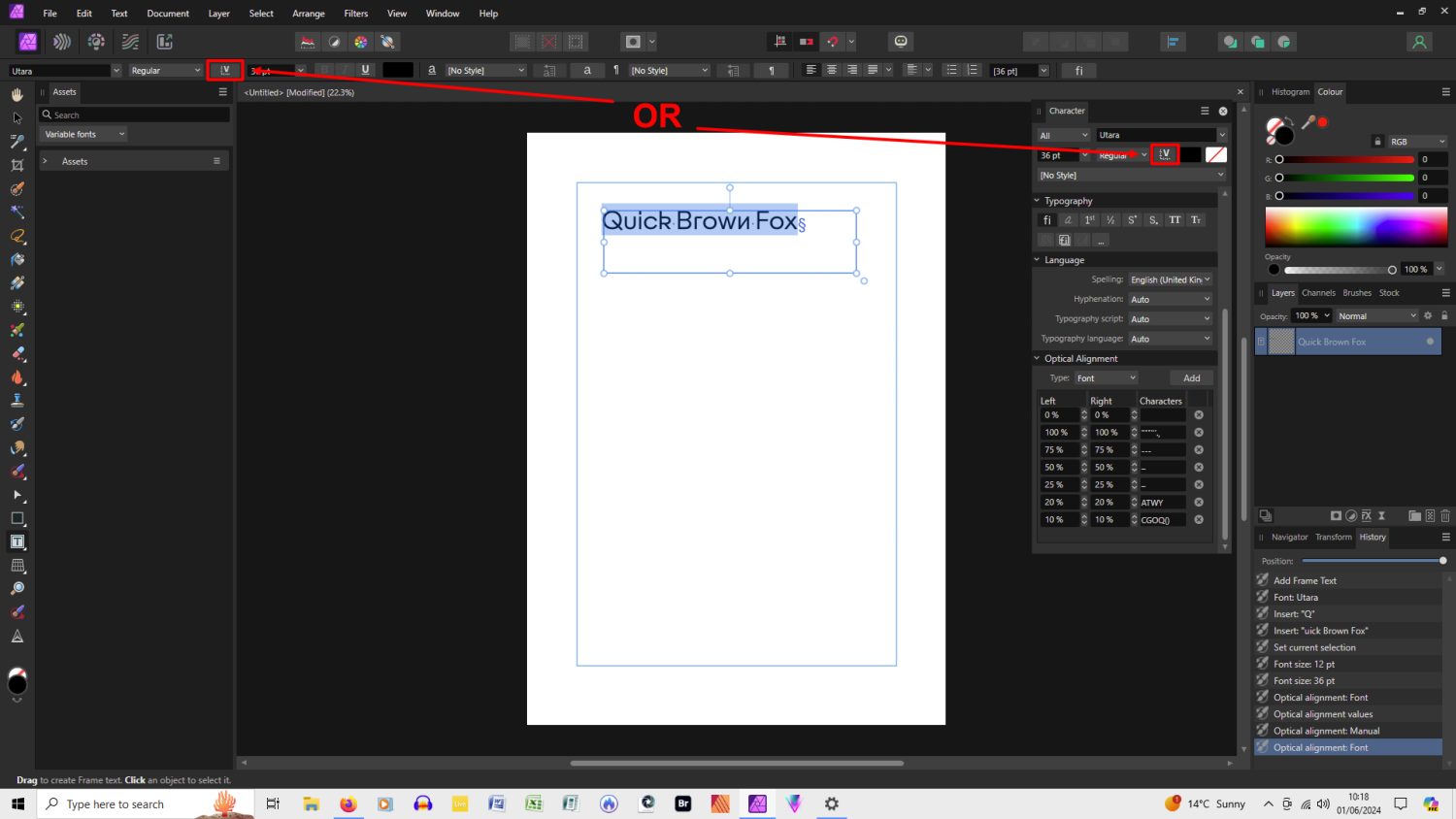Enable All Caps with the TT button
The height and width of the screenshot is (819, 1456).
click(x=1174, y=219)
